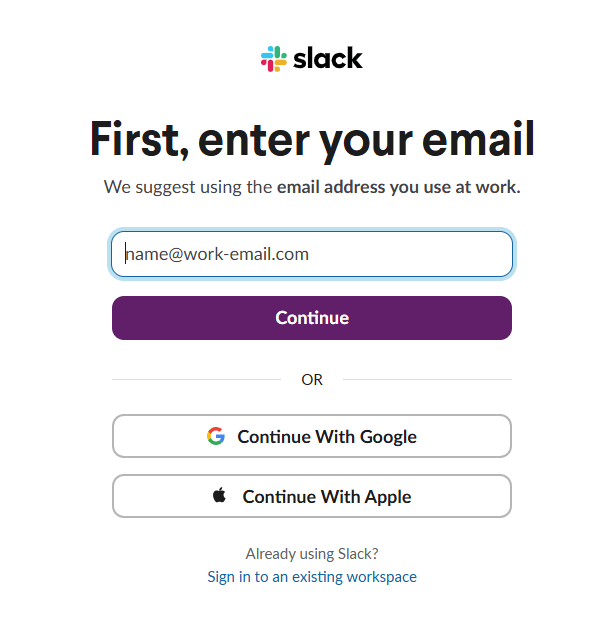The image size is (607, 620).
Task: Choose Continue With Apple sign-up
Action: point(312,496)
